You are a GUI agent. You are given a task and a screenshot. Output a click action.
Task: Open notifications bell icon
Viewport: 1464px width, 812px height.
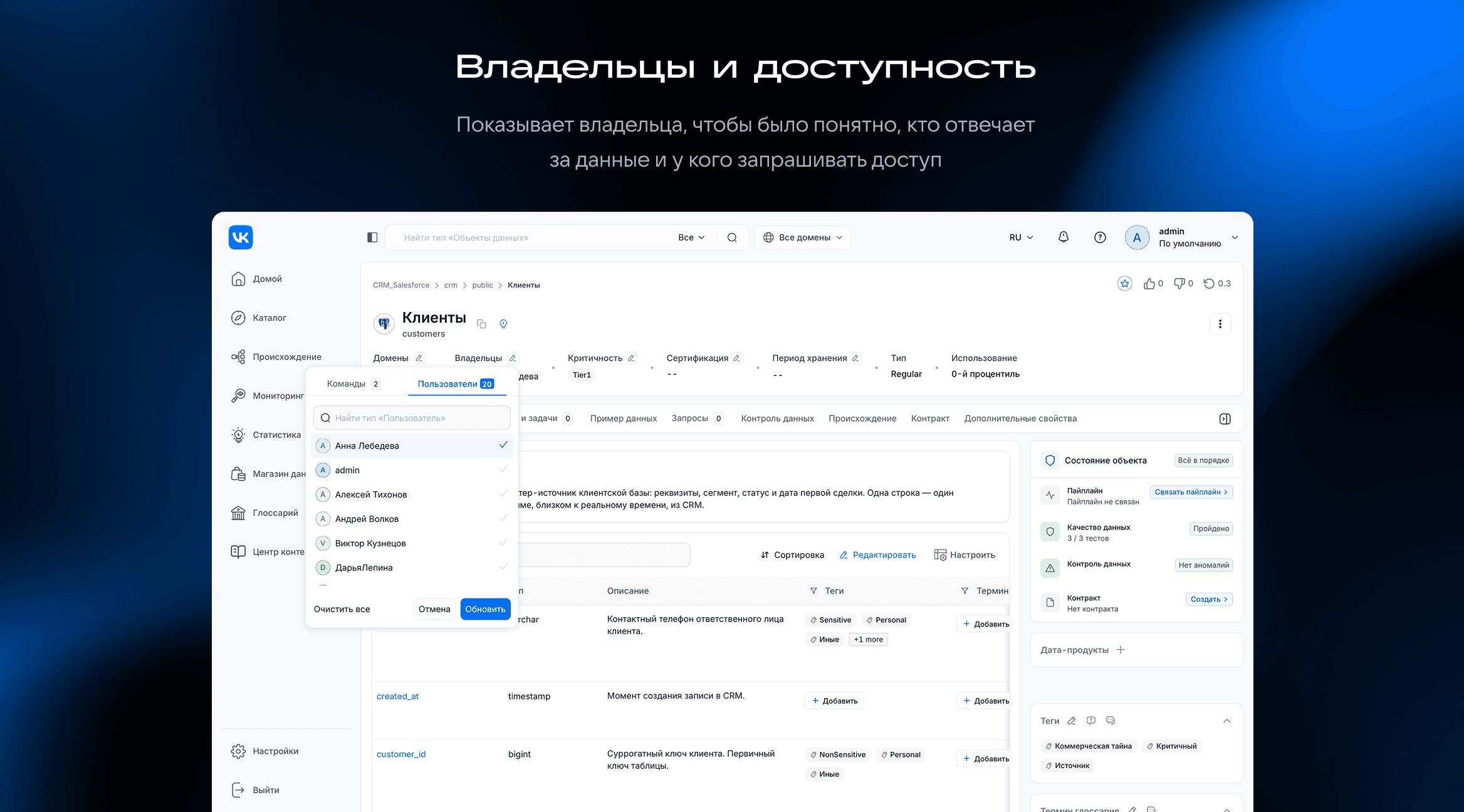[1064, 237]
